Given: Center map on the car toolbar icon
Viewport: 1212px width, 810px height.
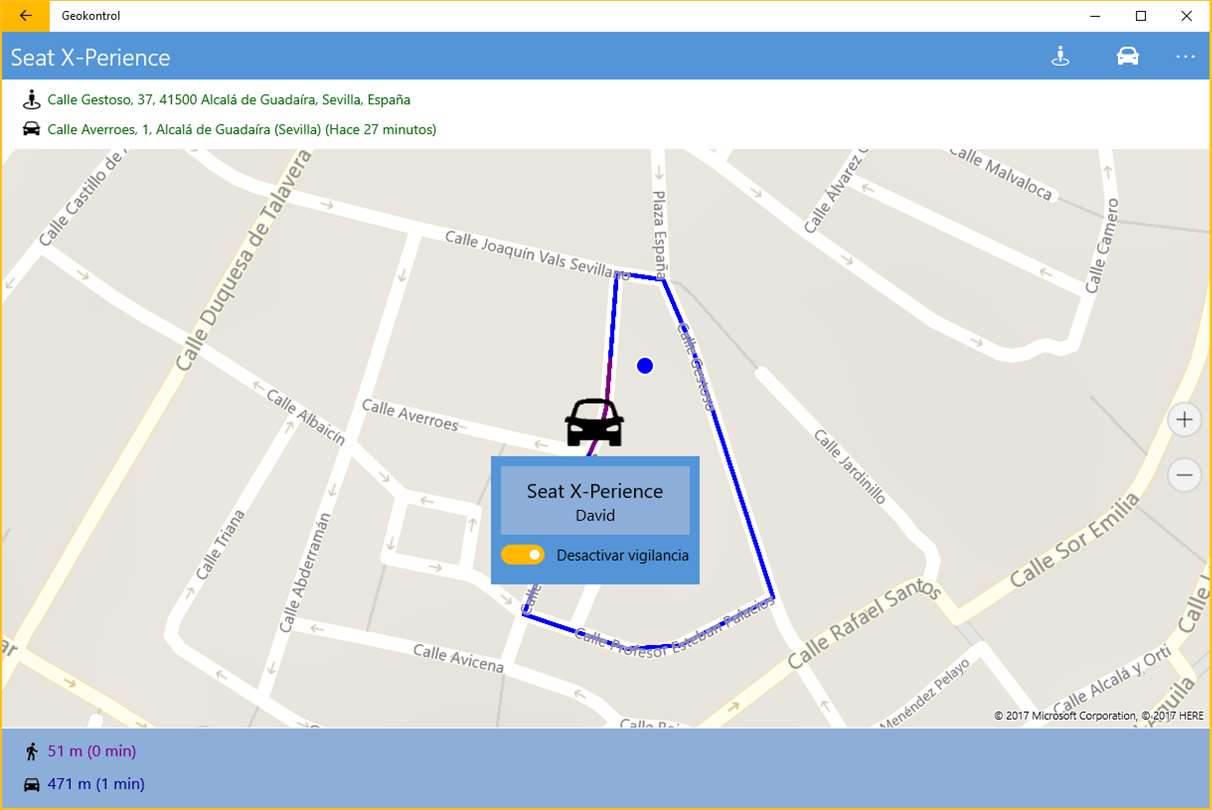Looking at the screenshot, I should coord(1127,57).
